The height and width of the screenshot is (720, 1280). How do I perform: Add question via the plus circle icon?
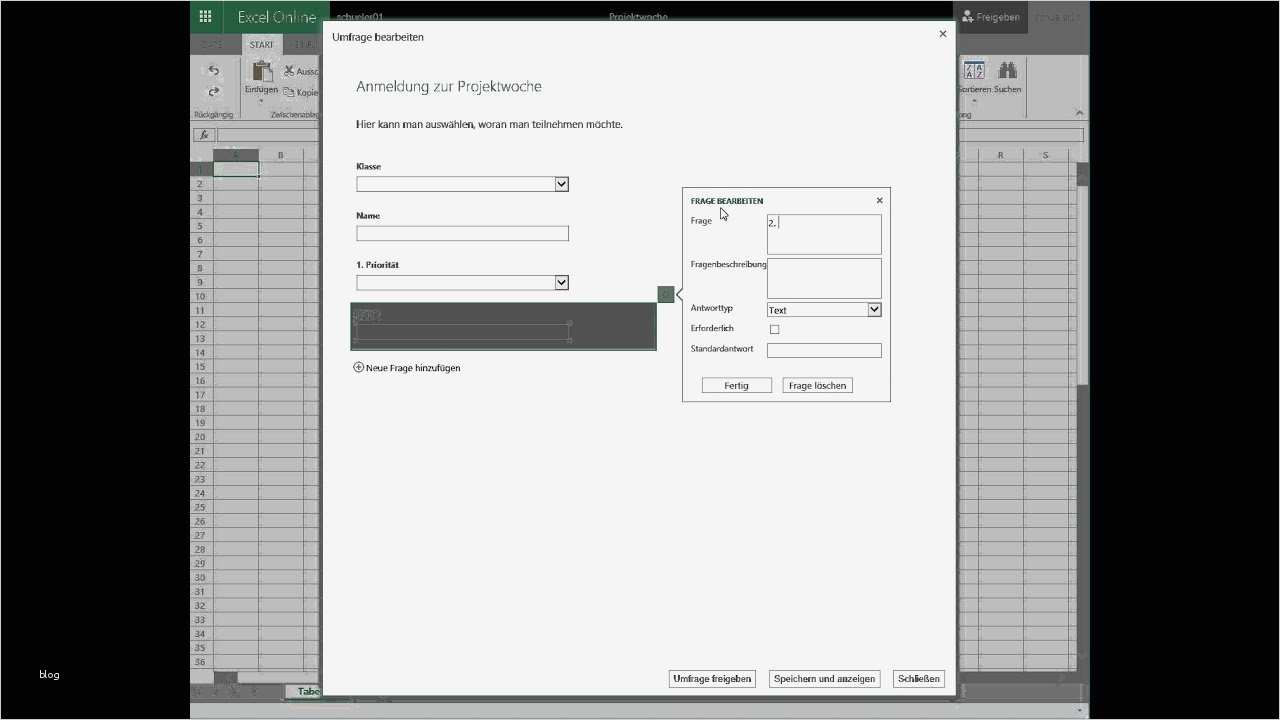click(358, 367)
